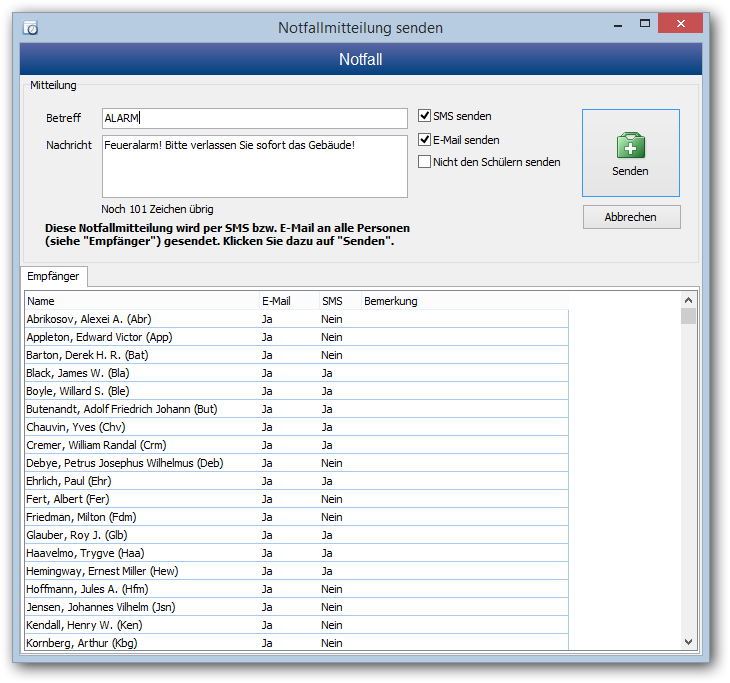Click into the Betreff field containing ALARM
The image size is (730, 683).
pos(255,119)
